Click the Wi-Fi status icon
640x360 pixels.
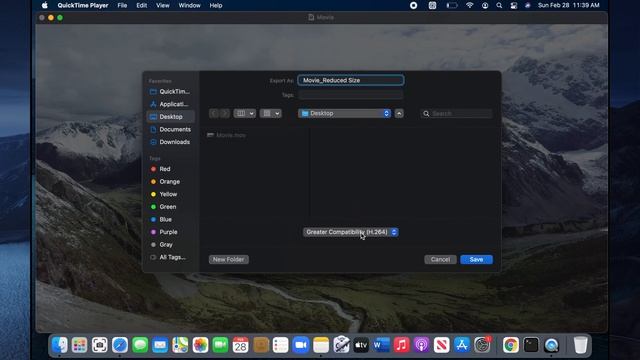tap(469, 5)
